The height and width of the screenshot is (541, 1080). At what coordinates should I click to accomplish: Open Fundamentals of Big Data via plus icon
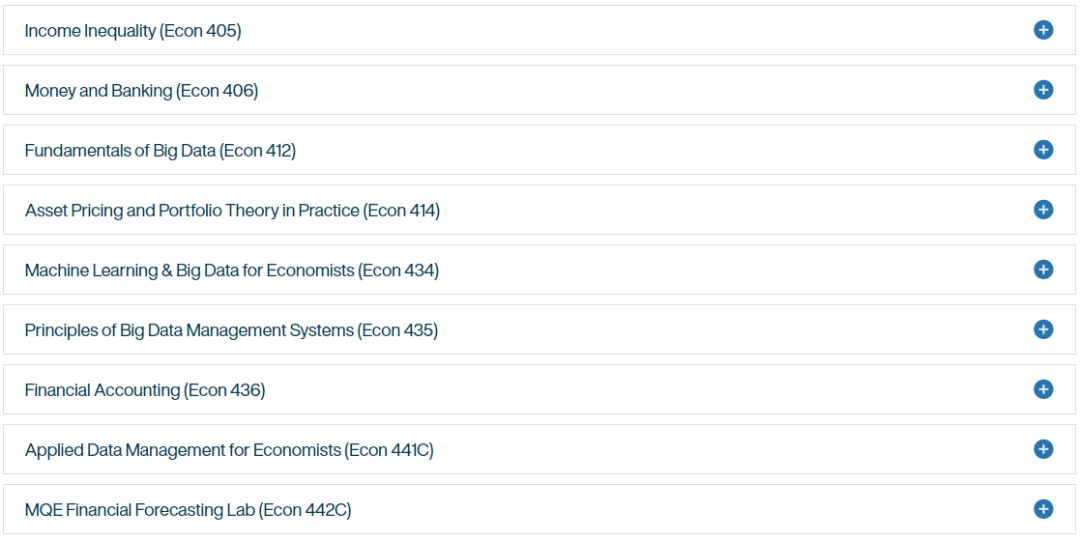point(1043,150)
